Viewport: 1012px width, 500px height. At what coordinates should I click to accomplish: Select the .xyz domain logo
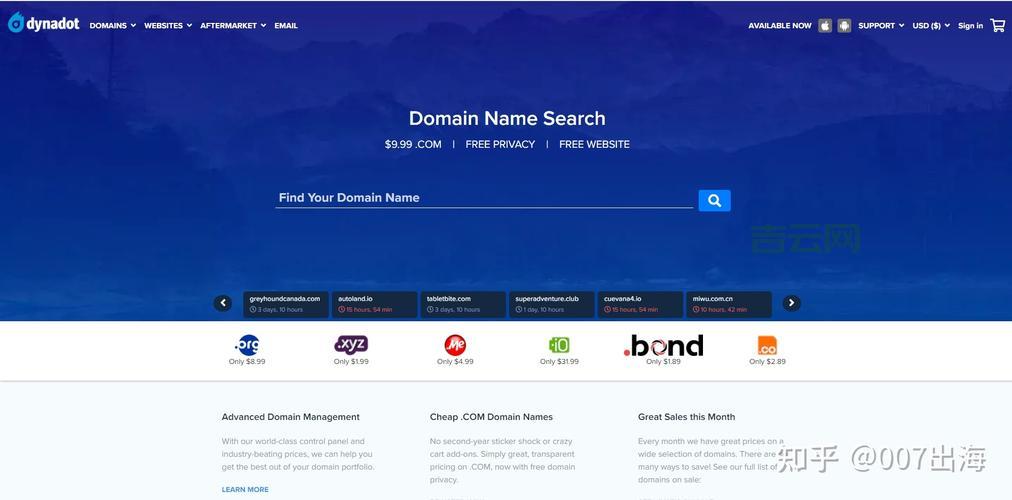click(x=351, y=345)
